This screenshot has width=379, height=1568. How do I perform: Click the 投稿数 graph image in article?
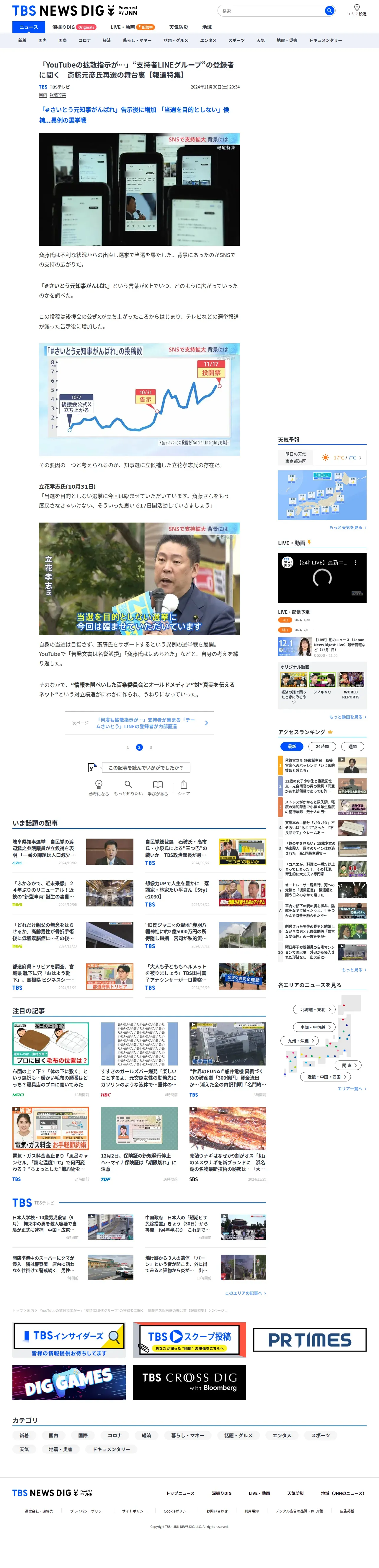pos(139,399)
